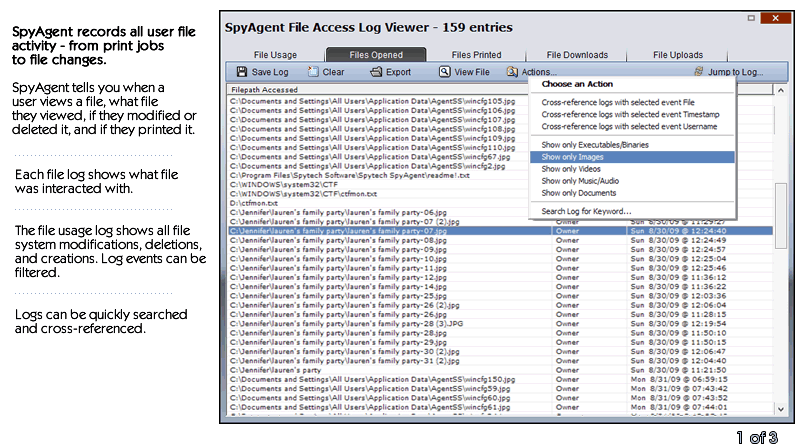Select the row ending in wincfg67.jpg
800x445 pixels.
click(379, 157)
